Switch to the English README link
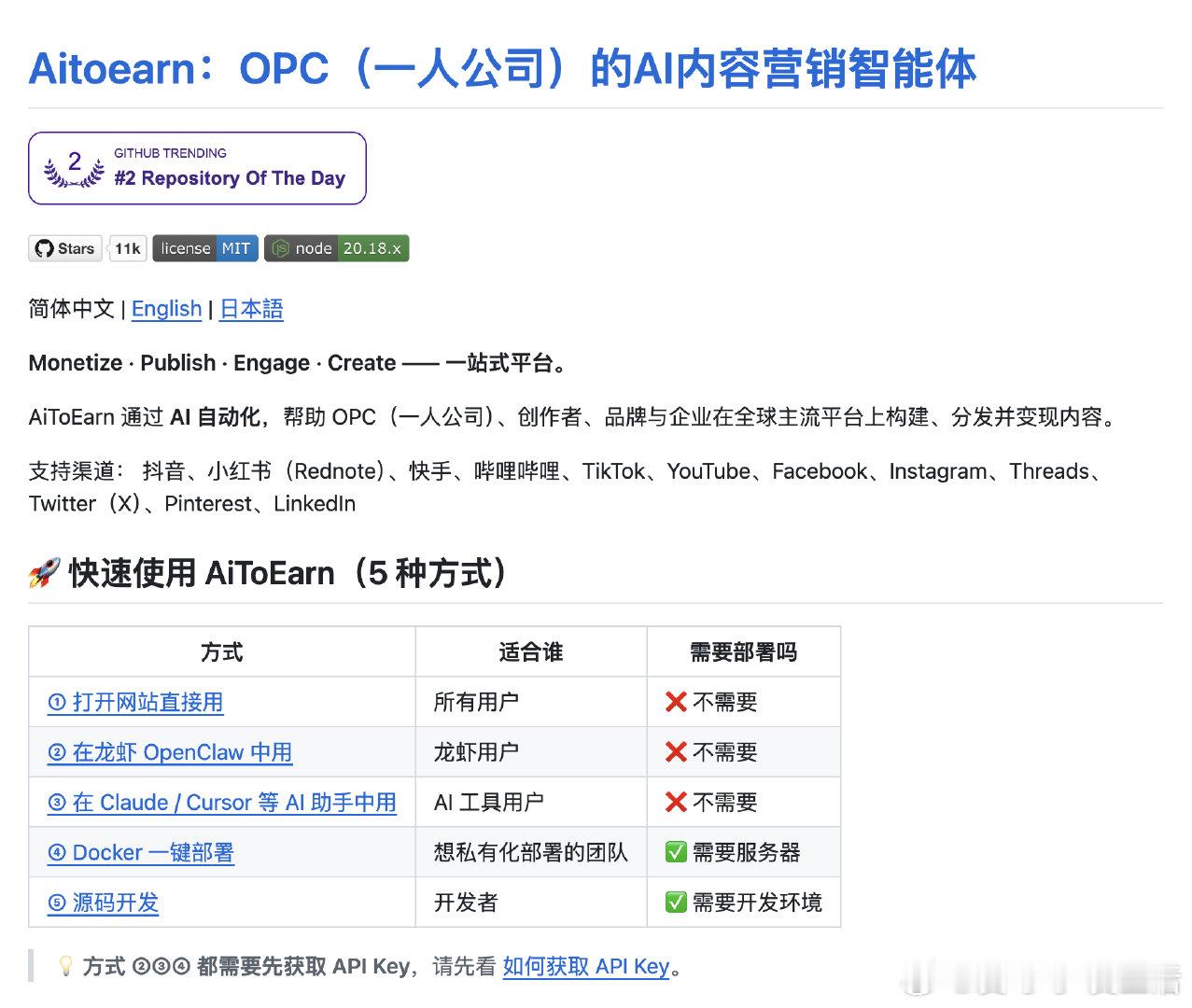The width and height of the screenshot is (1192, 1008). point(167,309)
